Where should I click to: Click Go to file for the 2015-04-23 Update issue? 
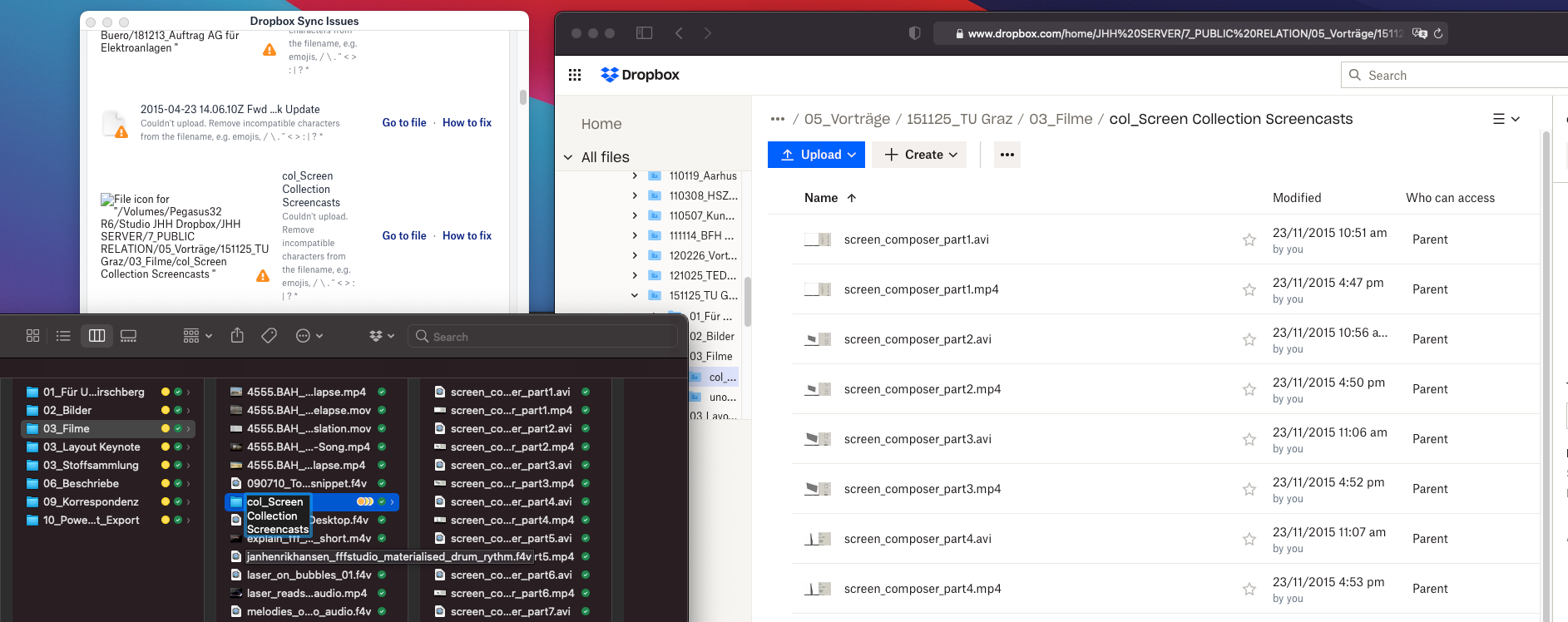pyautogui.click(x=404, y=122)
